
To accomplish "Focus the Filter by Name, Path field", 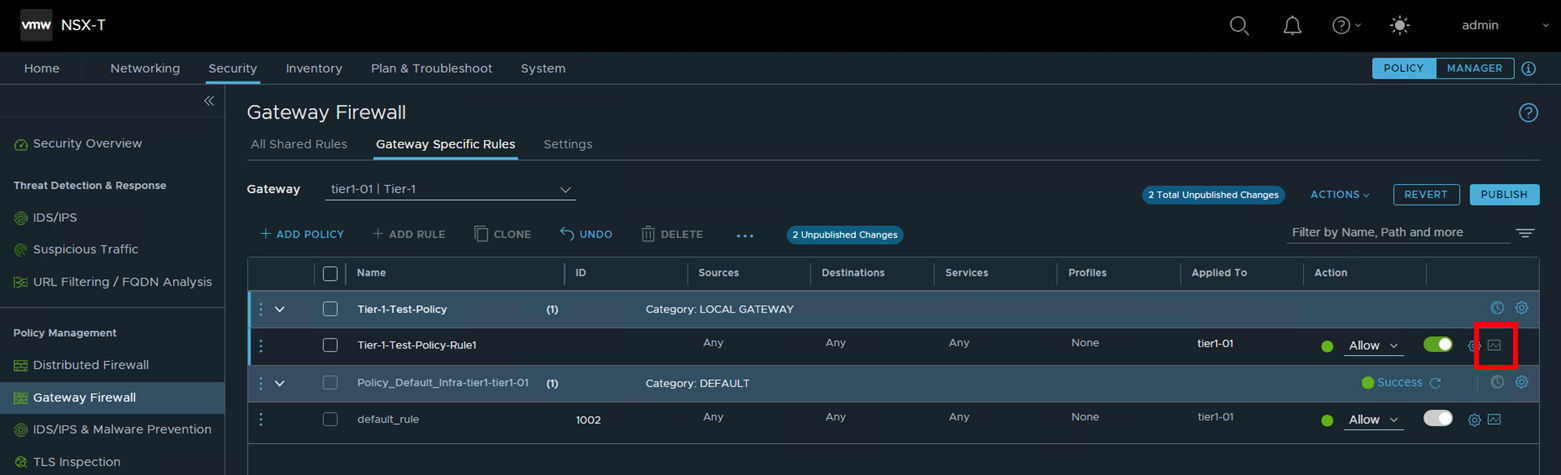I will click(1398, 232).
